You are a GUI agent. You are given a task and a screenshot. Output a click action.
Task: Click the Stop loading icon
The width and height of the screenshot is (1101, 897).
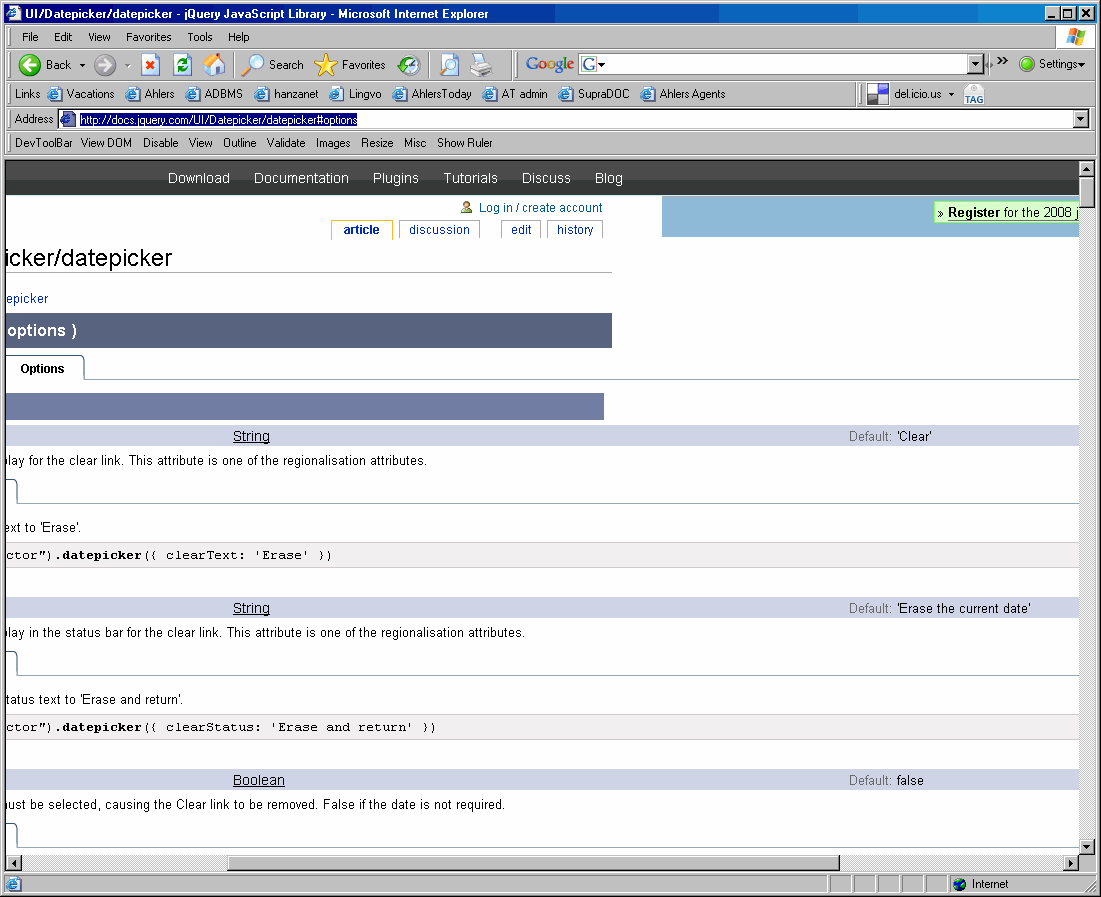[x=151, y=65]
